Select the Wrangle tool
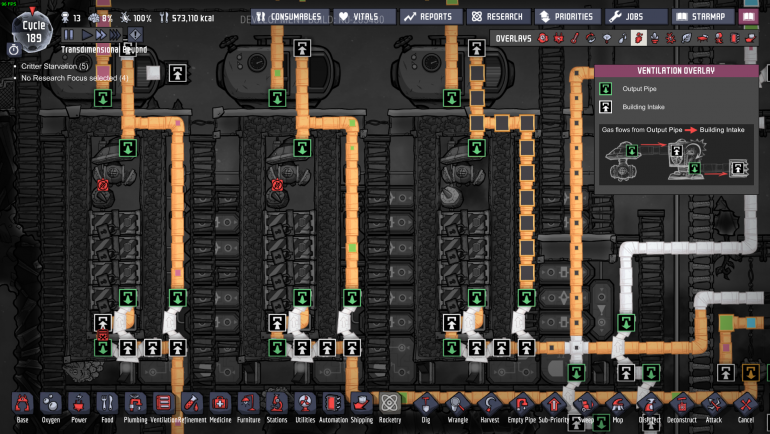This screenshot has width=770, height=434. [458, 408]
